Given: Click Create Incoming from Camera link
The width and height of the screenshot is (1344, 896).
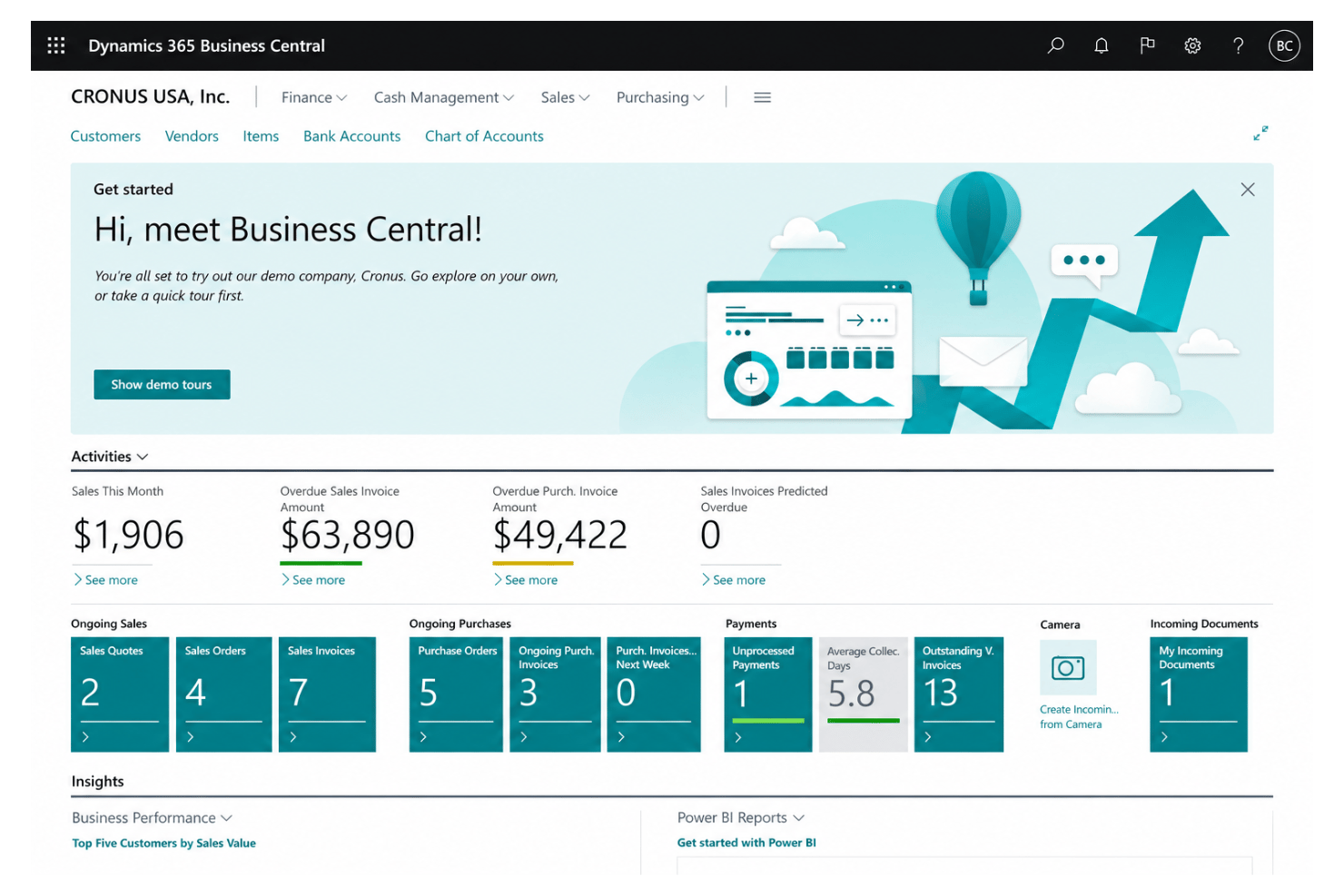Looking at the screenshot, I should click(x=1079, y=717).
